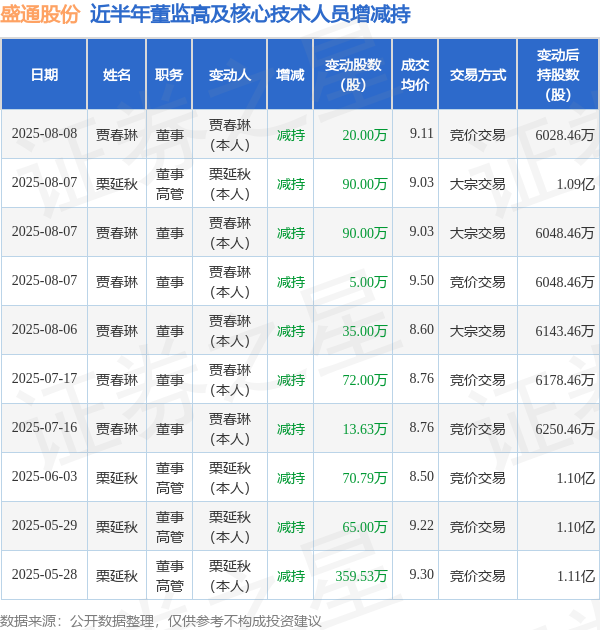Select the 增减 column header
The height and width of the screenshot is (630, 600).
[290, 75]
